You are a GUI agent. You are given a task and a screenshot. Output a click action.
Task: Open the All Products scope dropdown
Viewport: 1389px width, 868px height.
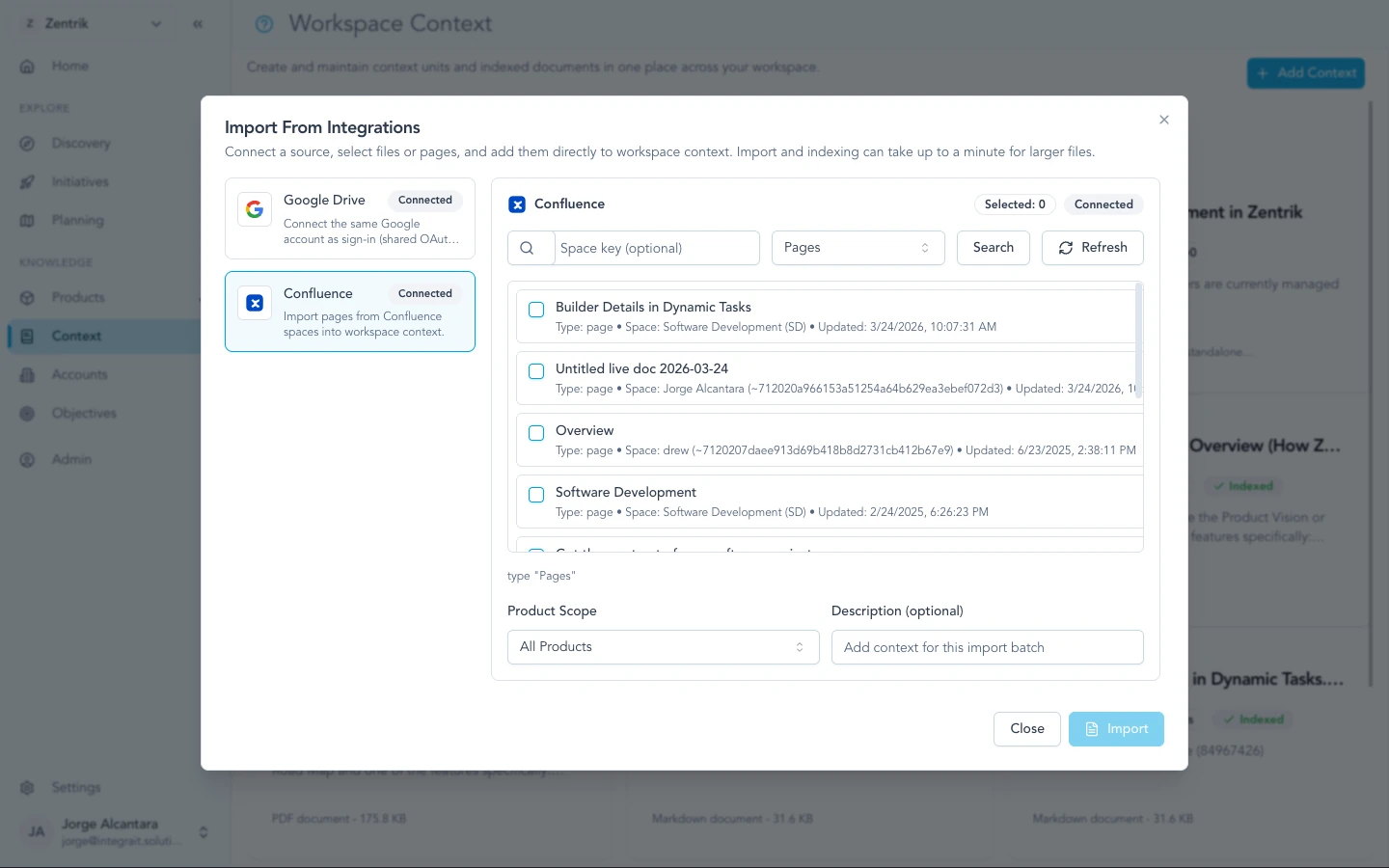[x=663, y=647]
